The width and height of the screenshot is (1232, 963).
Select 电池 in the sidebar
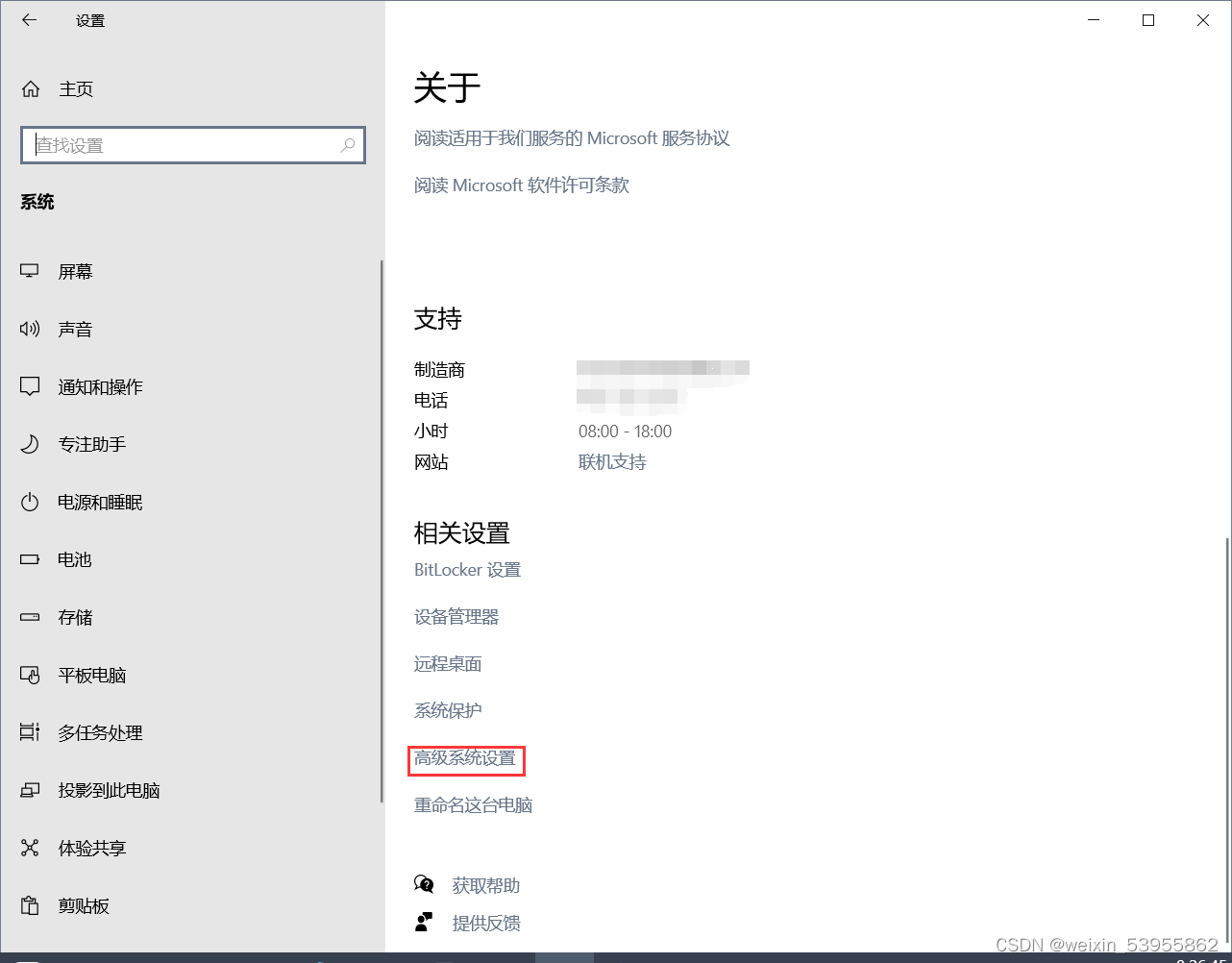pos(191,559)
